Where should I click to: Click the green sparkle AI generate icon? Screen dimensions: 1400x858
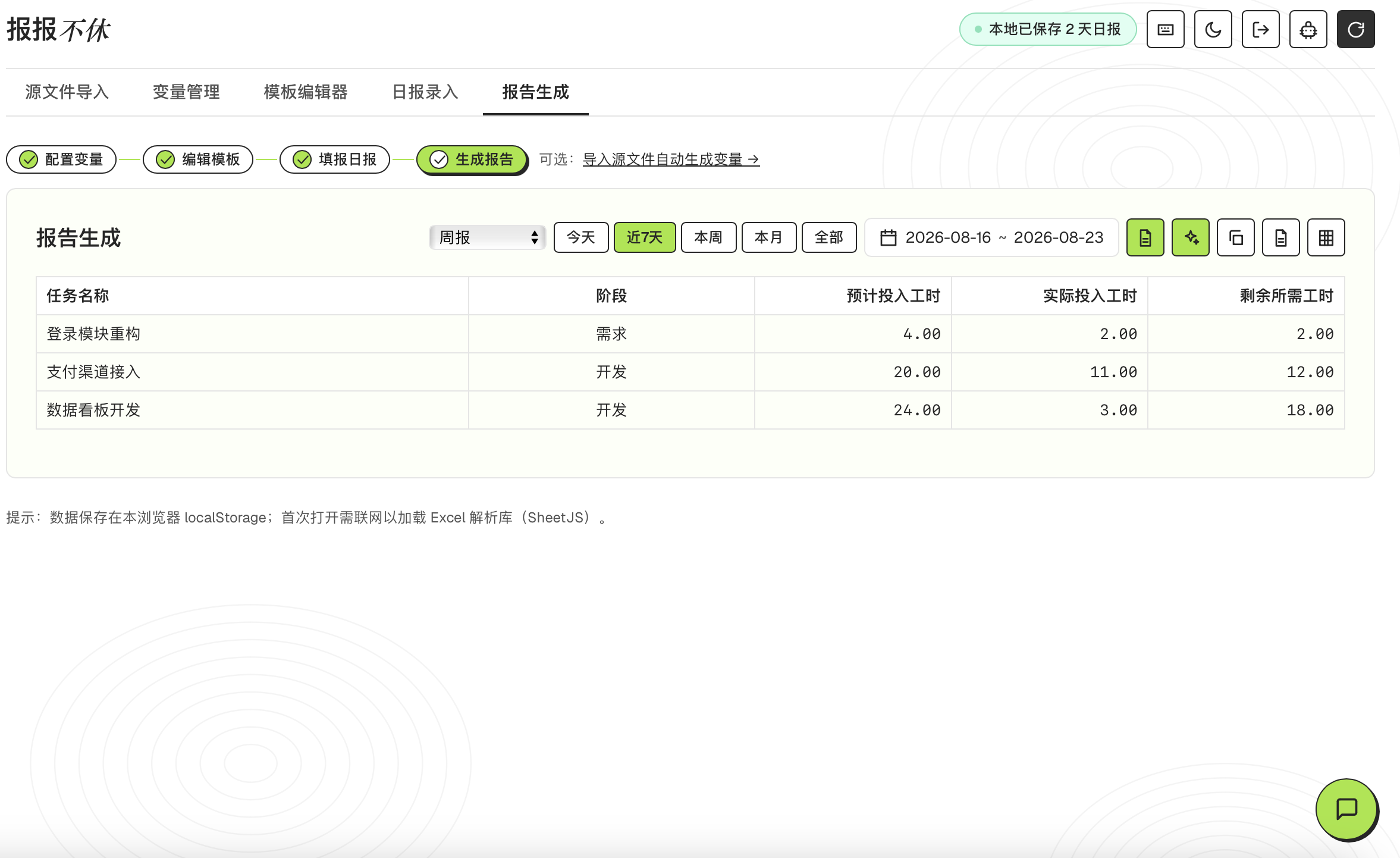(1190, 237)
